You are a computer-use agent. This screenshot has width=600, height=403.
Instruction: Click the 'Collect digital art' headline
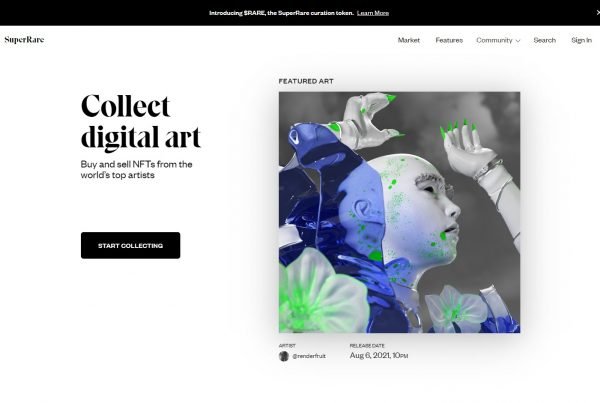tap(140, 121)
